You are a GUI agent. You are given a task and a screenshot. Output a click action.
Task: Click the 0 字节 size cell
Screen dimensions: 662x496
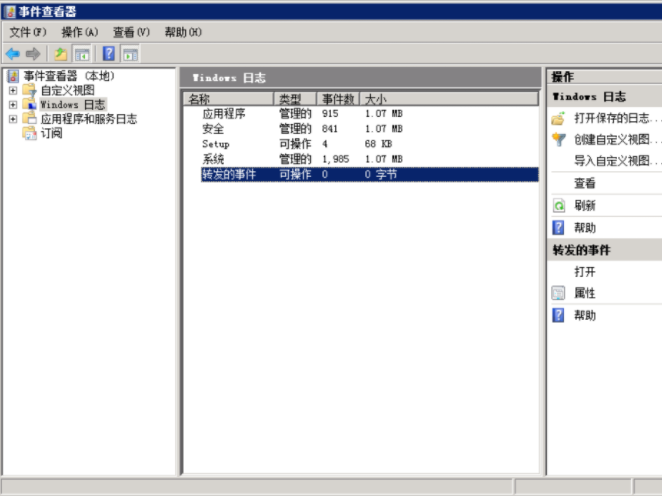click(381, 174)
